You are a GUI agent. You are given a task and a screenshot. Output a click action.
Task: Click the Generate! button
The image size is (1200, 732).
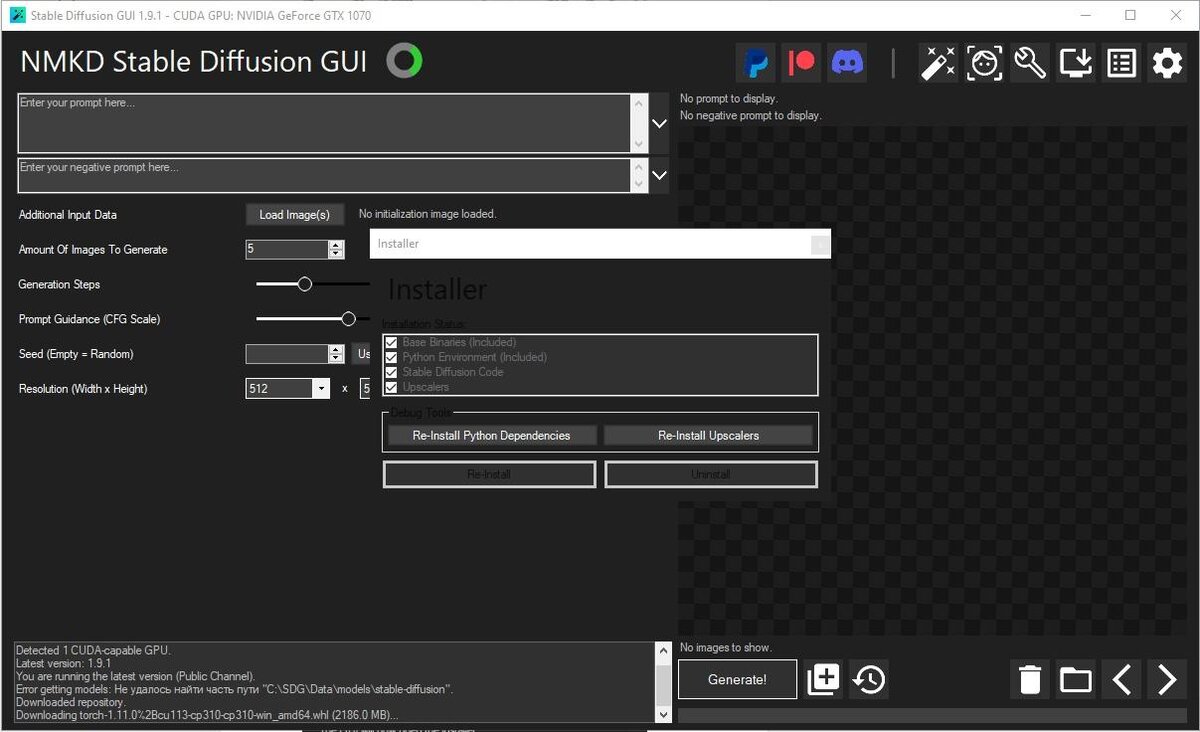737,680
